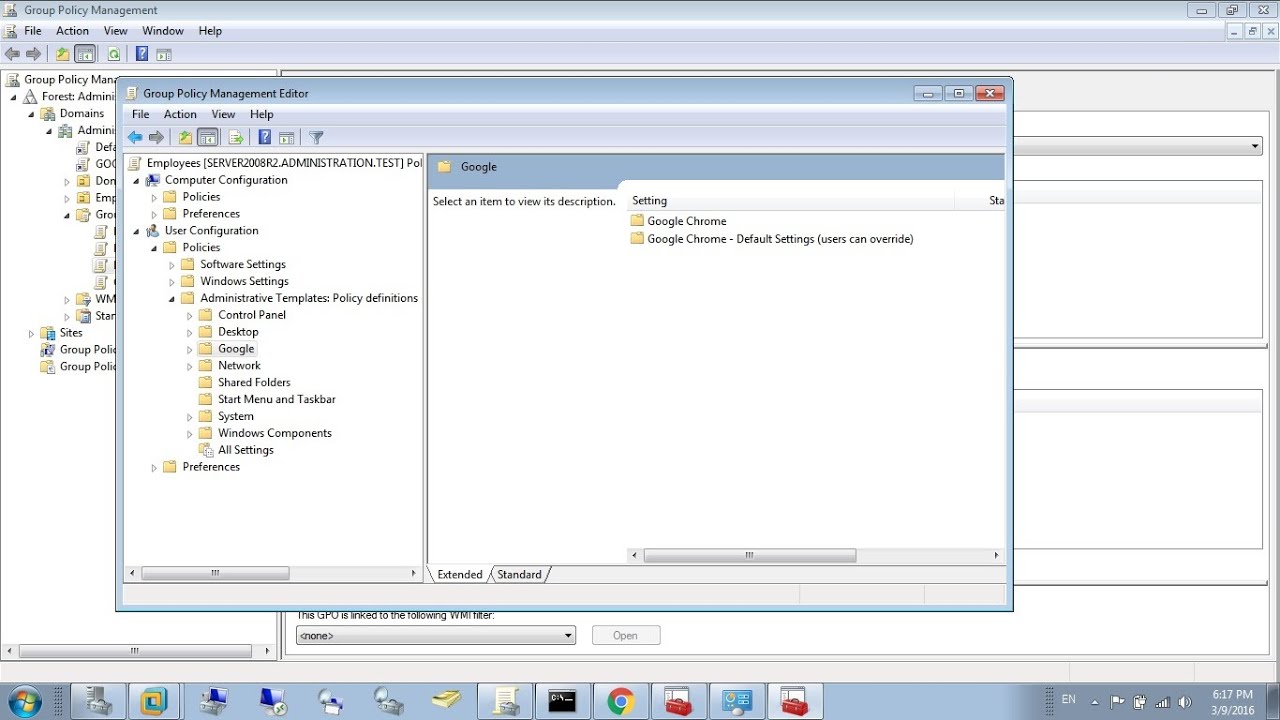The width and height of the screenshot is (1280, 720).
Task: Select Start Menu and Taskbar folder
Action: pos(277,400)
